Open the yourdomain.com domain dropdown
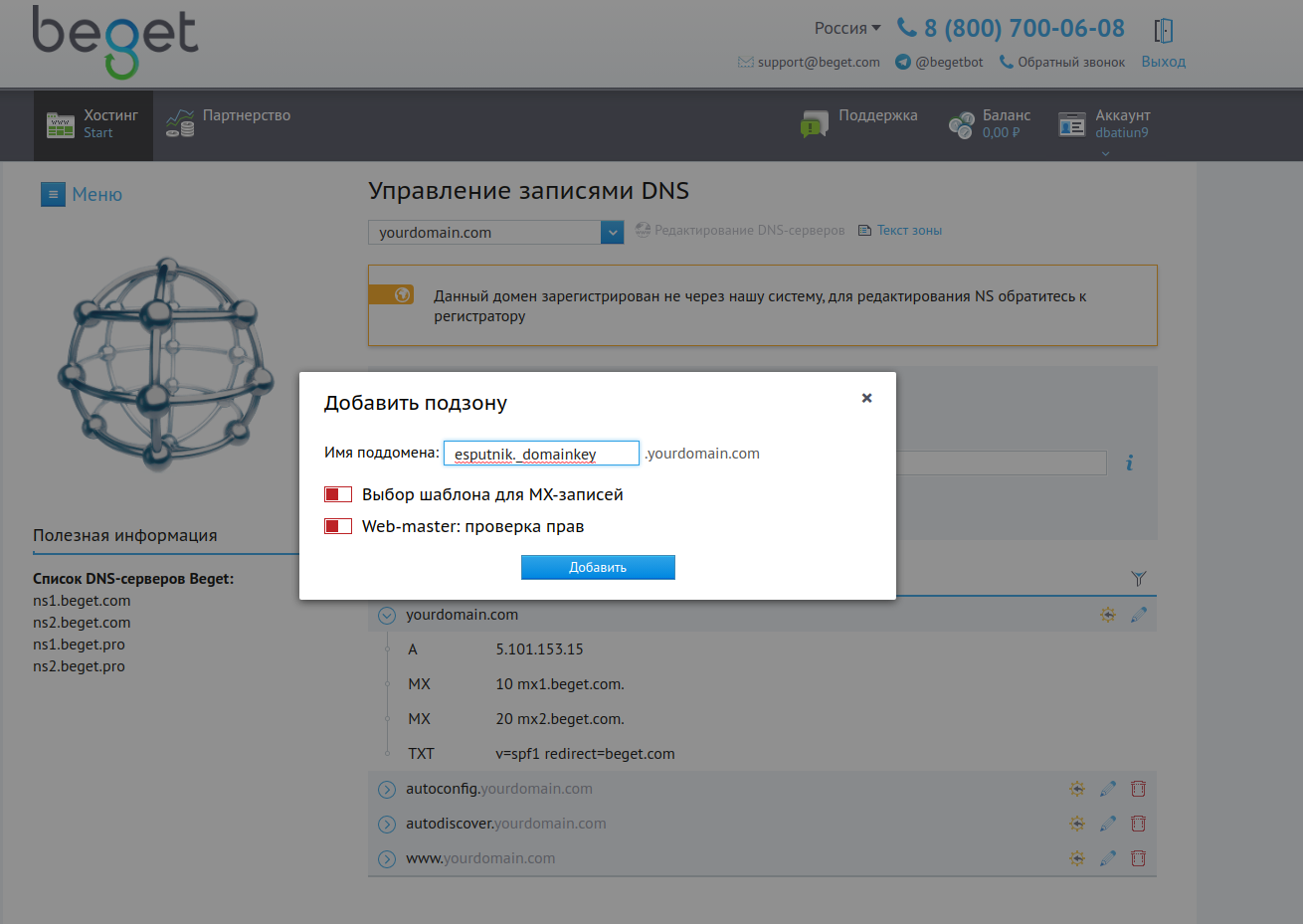 (x=612, y=232)
